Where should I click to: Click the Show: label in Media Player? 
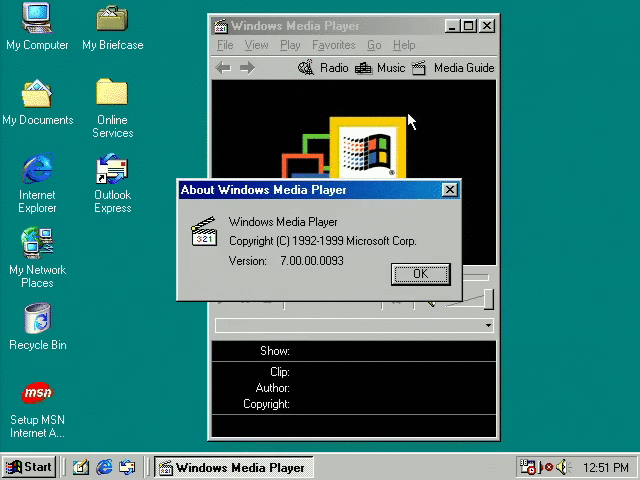click(x=275, y=351)
